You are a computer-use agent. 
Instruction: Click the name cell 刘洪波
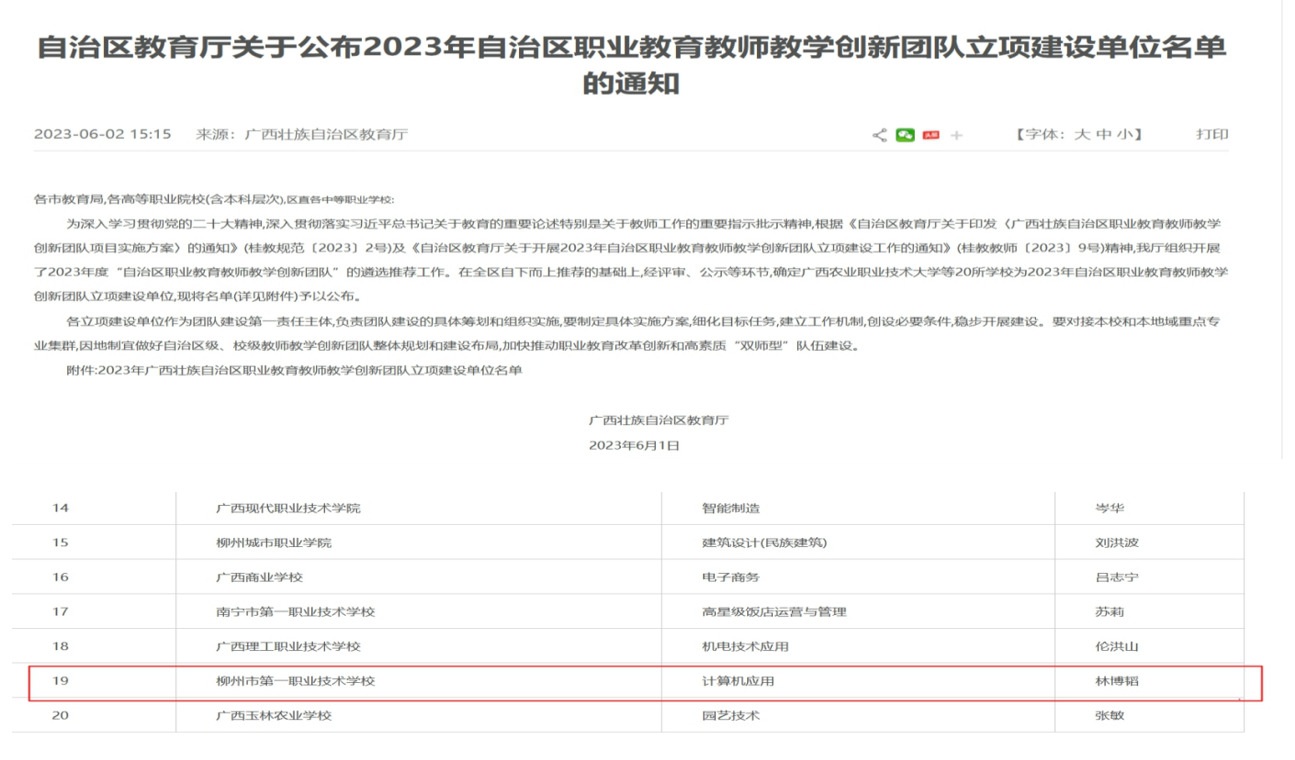click(1117, 542)
